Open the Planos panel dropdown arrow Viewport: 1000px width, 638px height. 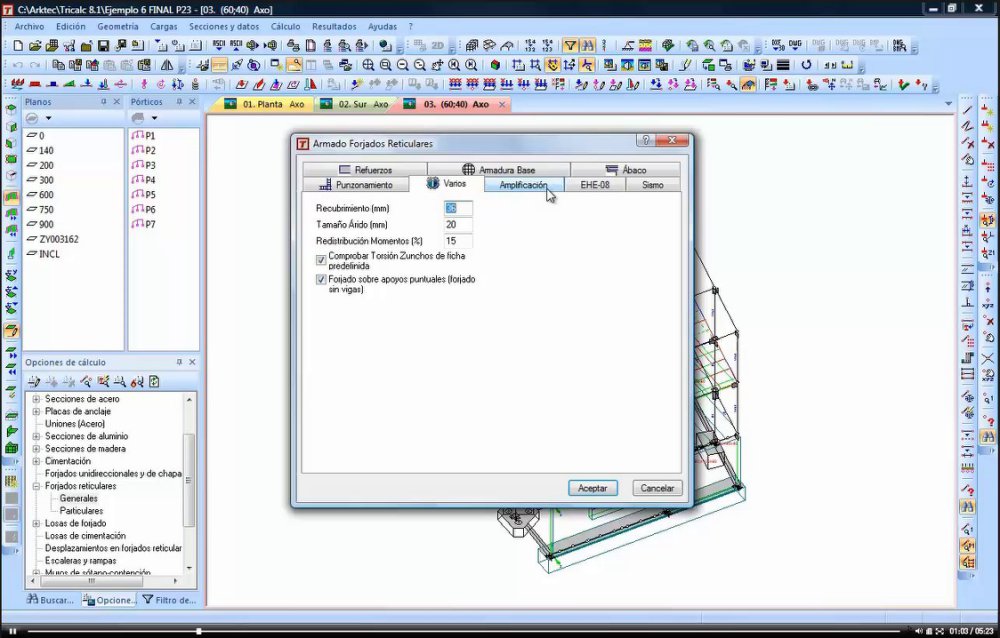pos(48,118)
